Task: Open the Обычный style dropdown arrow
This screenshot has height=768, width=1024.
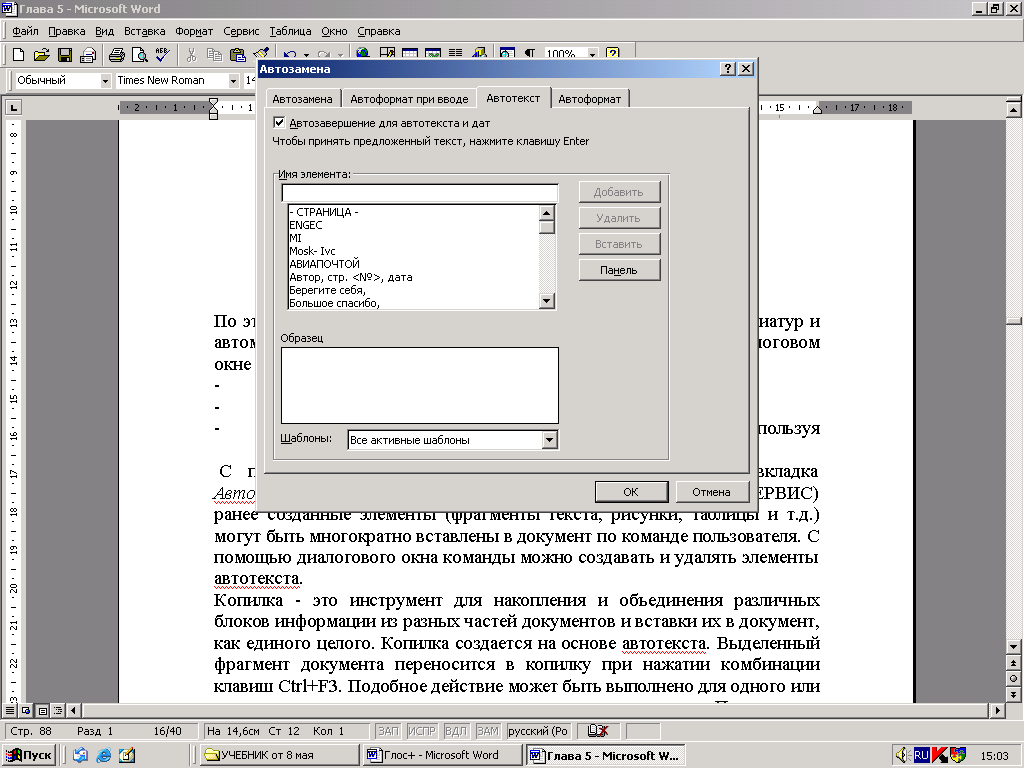Action: pos(105,80)
